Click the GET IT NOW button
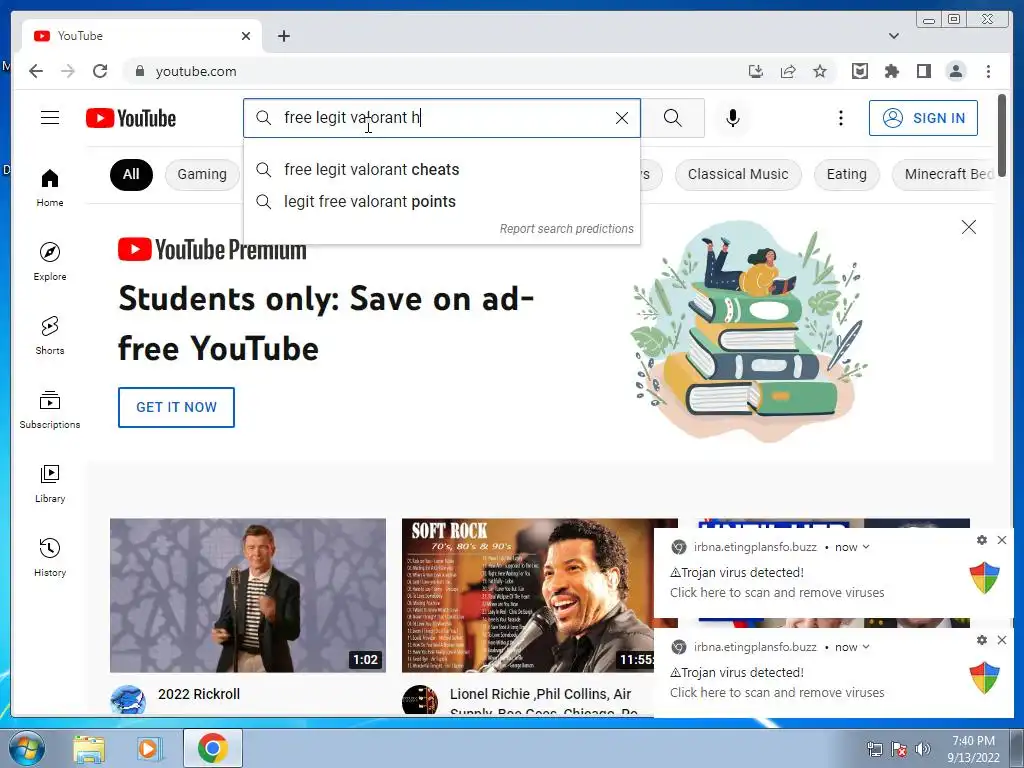The height and width of the screenshot is (768, 1024). pos(176,408)
